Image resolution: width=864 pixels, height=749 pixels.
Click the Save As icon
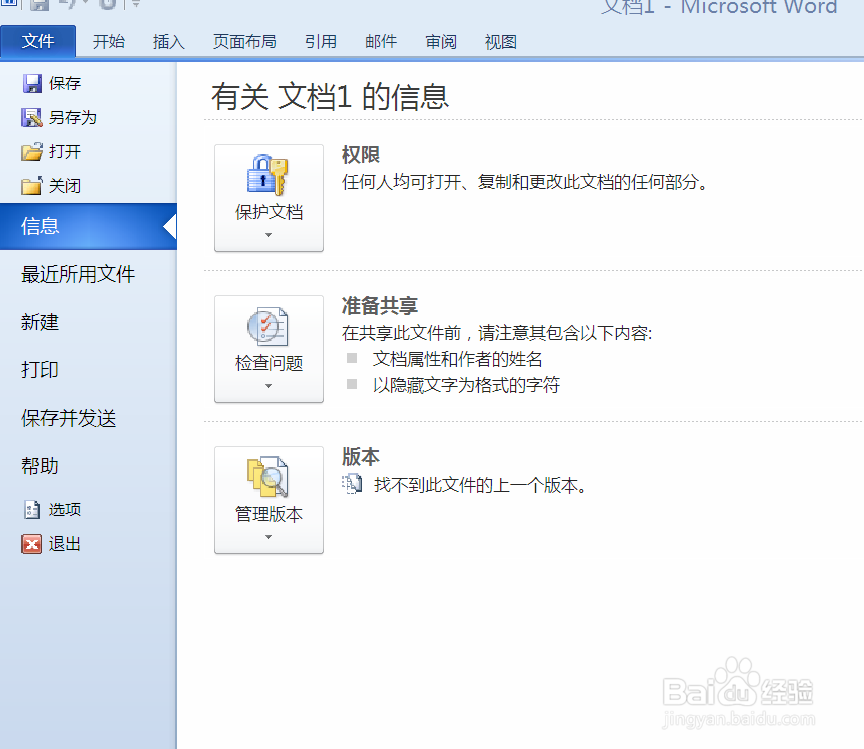(32, 117)
